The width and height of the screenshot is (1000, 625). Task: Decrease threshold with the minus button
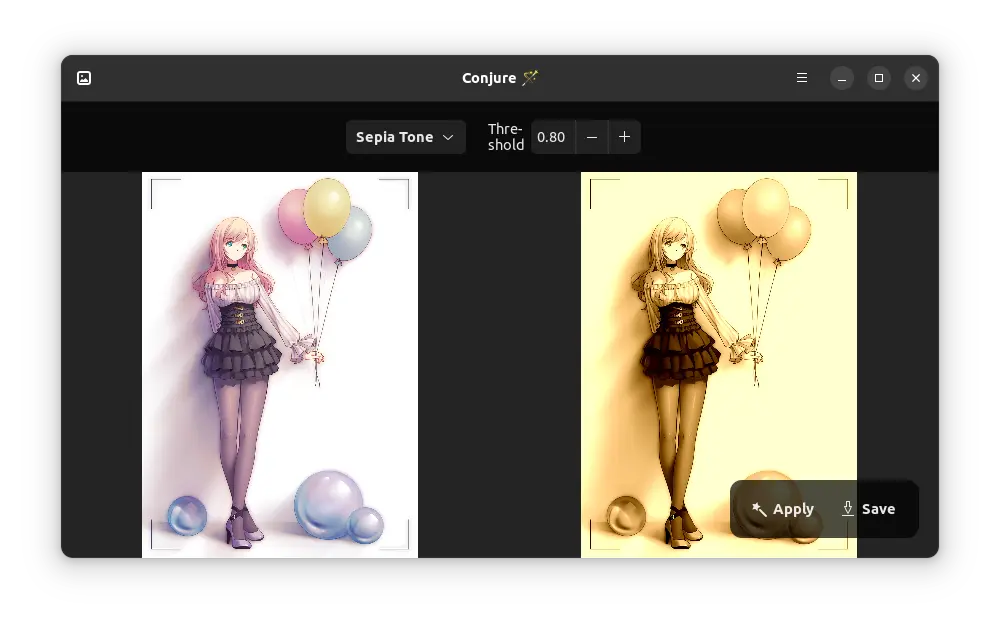tap(592, 137)
